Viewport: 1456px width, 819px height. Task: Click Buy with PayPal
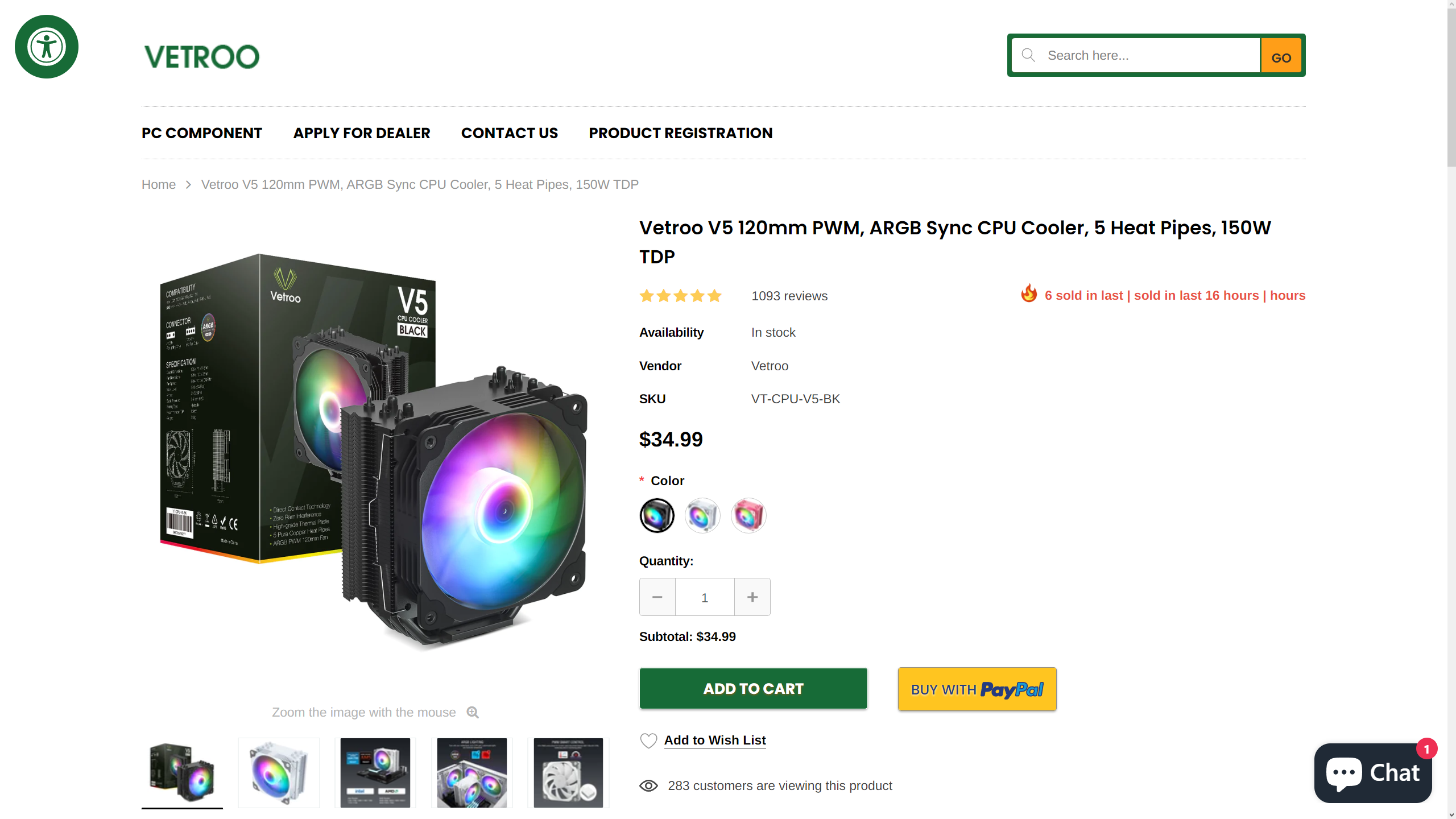977,689
